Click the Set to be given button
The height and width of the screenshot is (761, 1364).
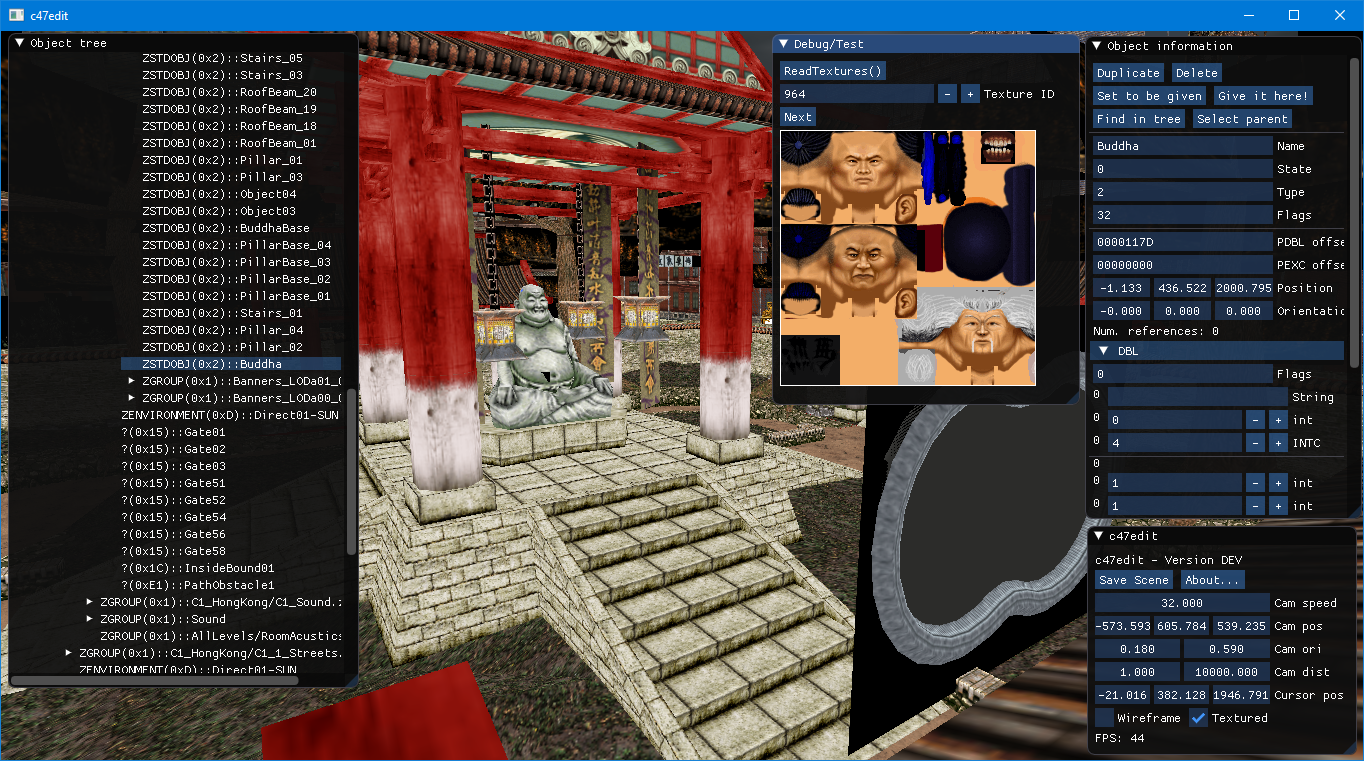(1149, 96)
